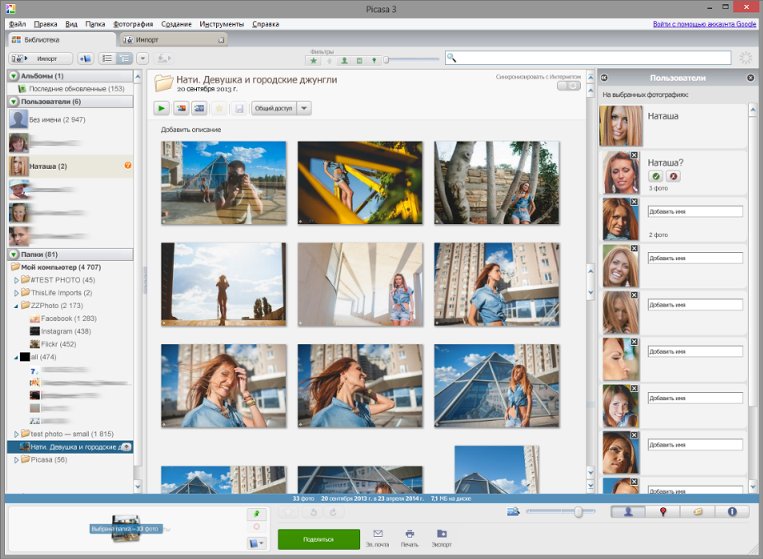The image size is (763, 559).
Task: Play slideshow with the green play button
Action: click(162, 108)
